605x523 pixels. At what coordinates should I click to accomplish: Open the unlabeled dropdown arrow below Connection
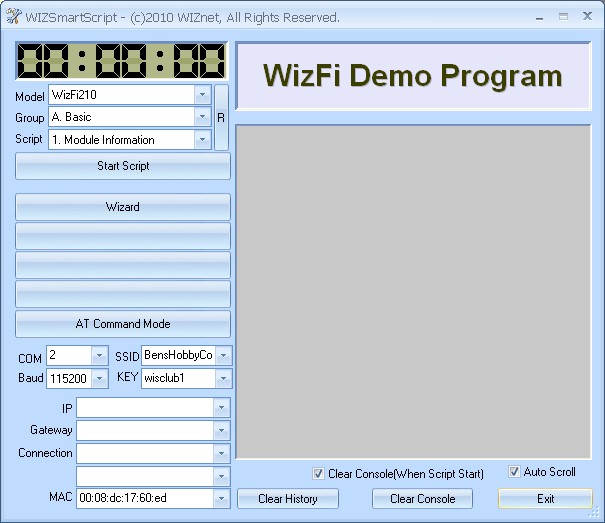[x=221, y=476]
